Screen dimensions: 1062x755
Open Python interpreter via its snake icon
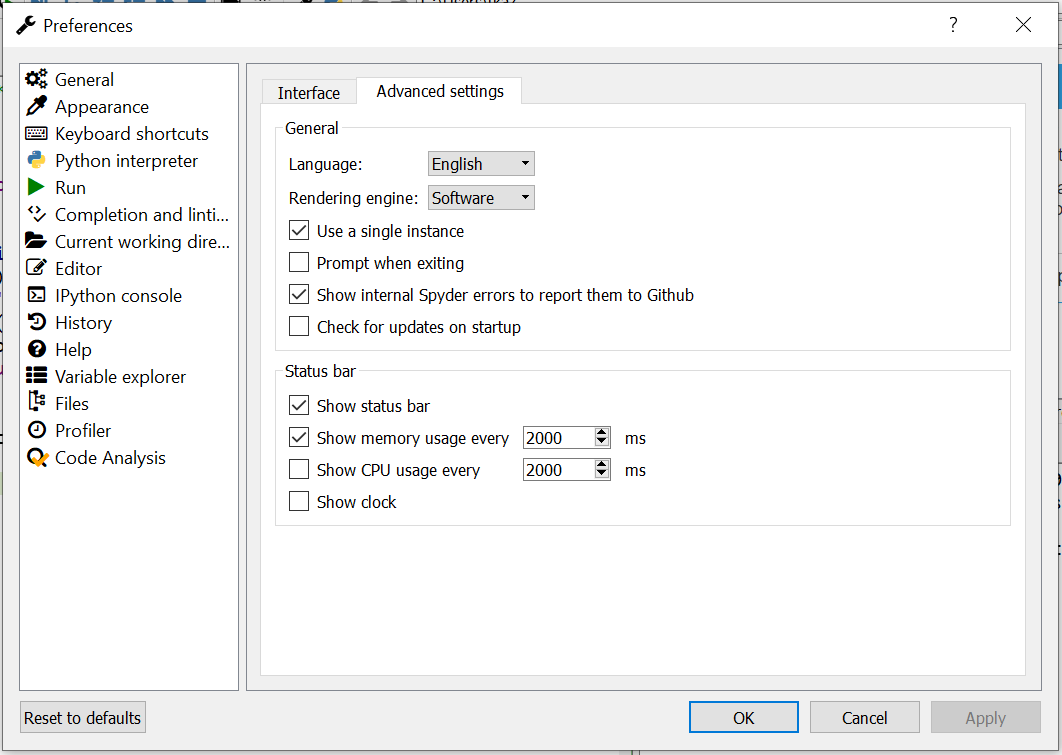(36, 161)
